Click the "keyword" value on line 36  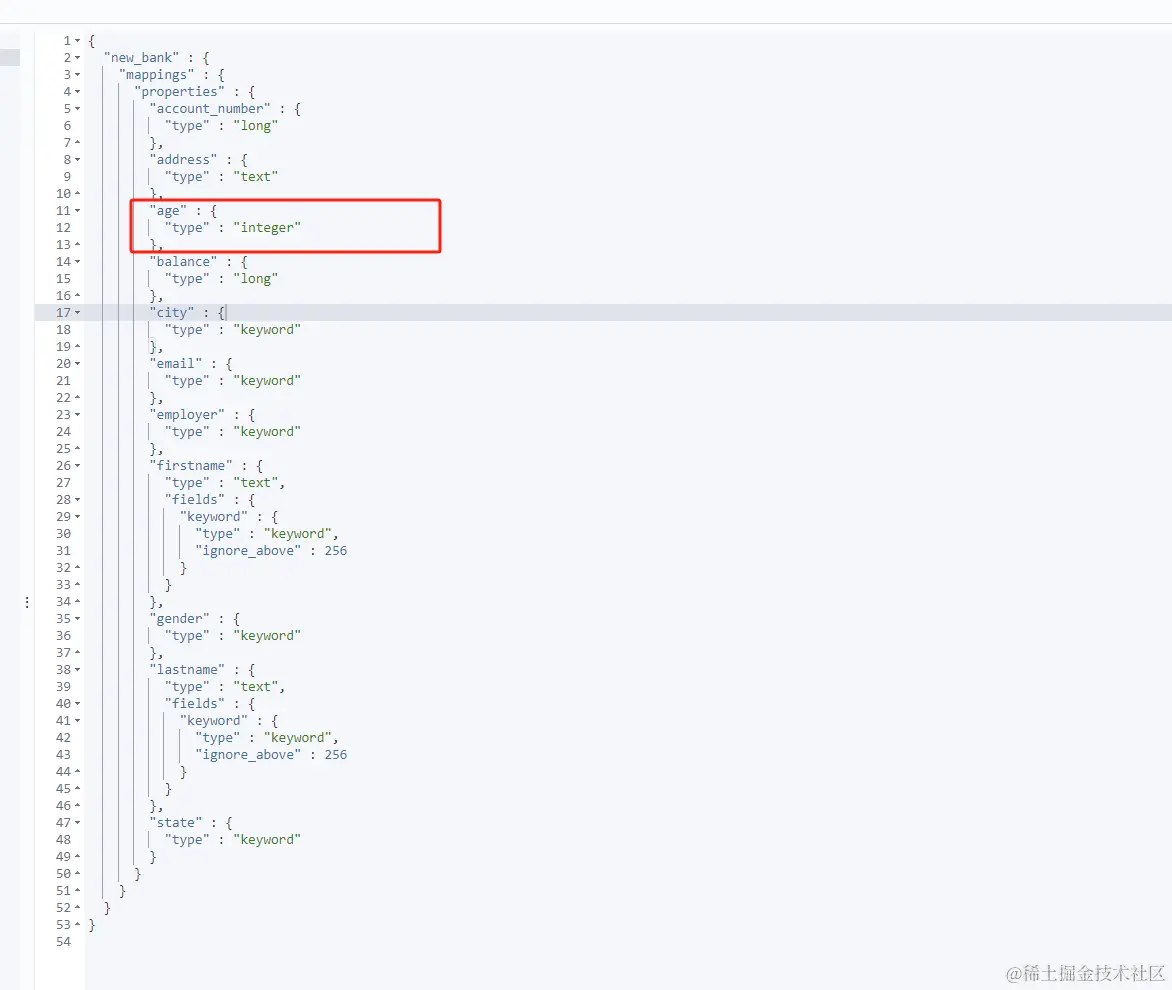[x=267, y=636]
